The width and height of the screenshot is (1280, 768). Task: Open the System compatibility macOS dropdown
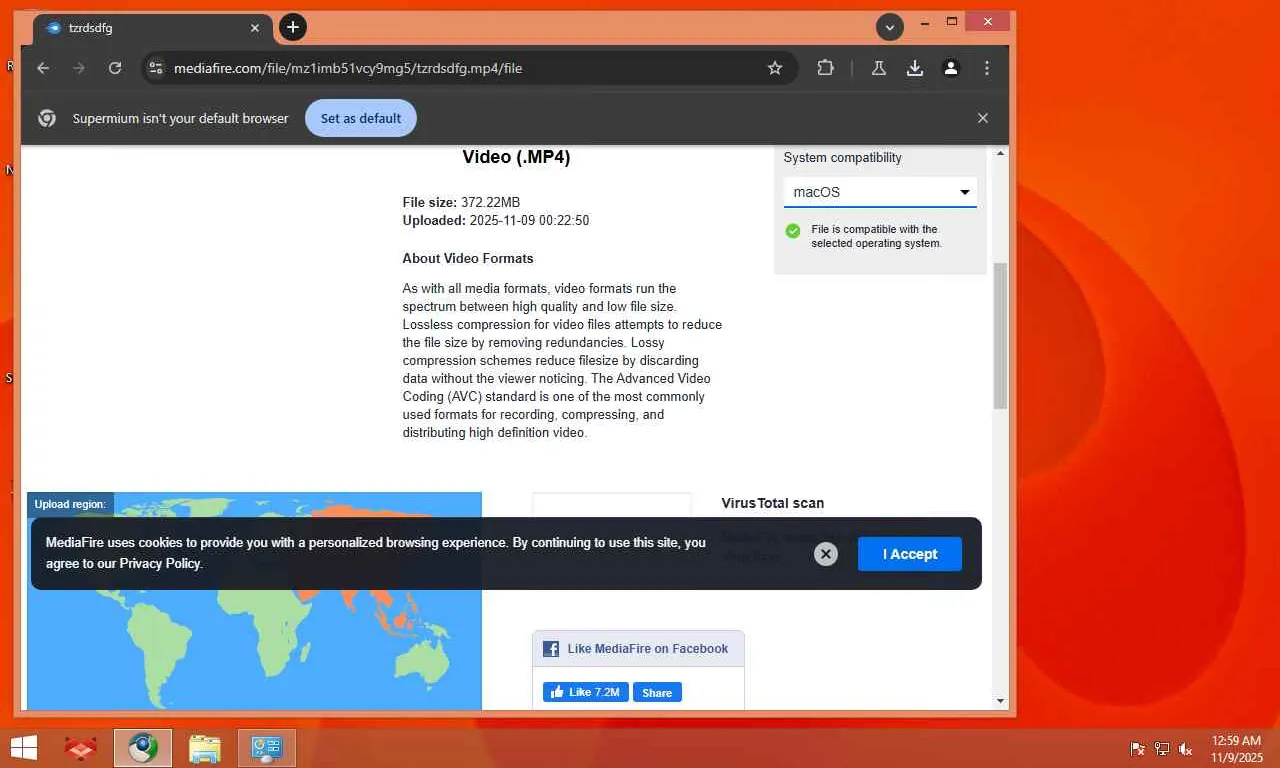[x=880, y=192]
